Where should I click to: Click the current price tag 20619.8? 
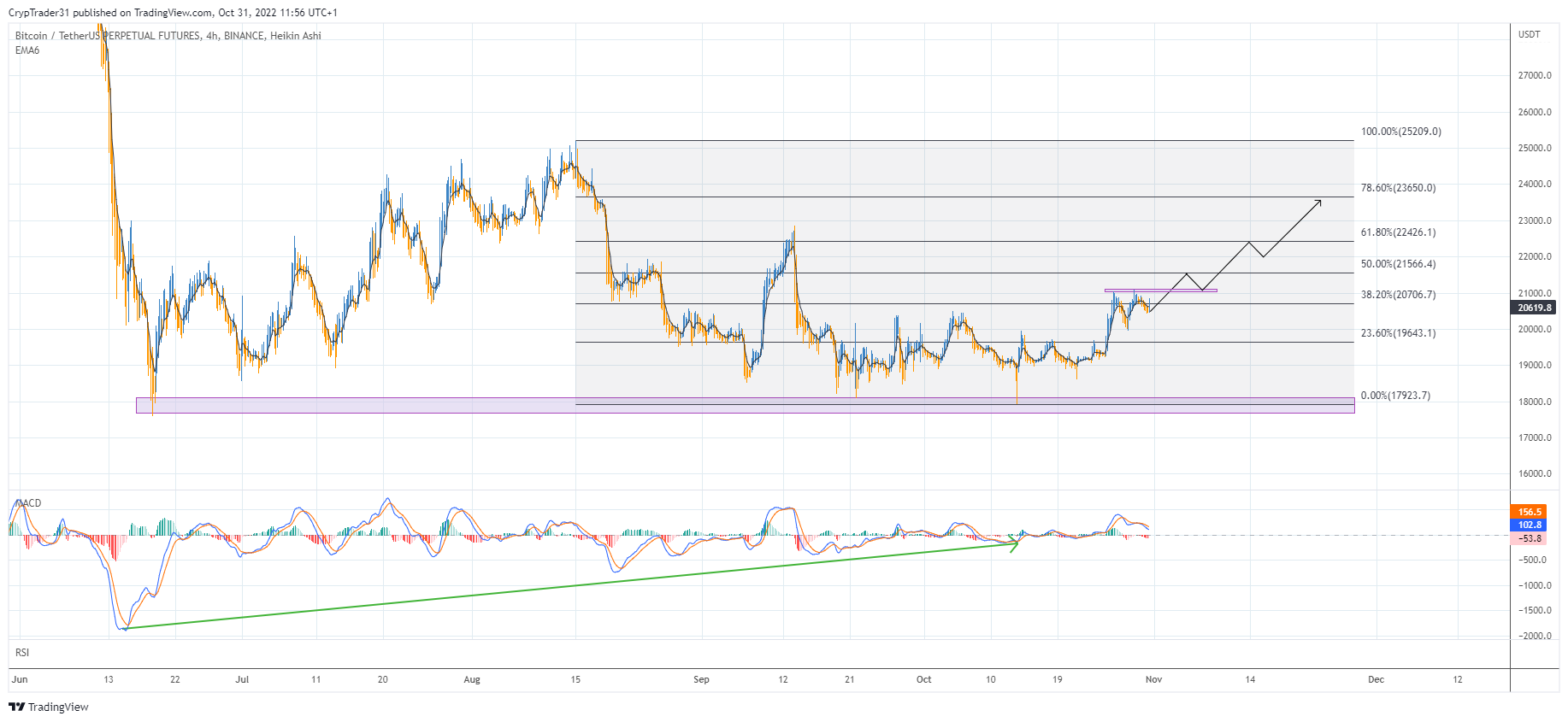[1534, 308]
